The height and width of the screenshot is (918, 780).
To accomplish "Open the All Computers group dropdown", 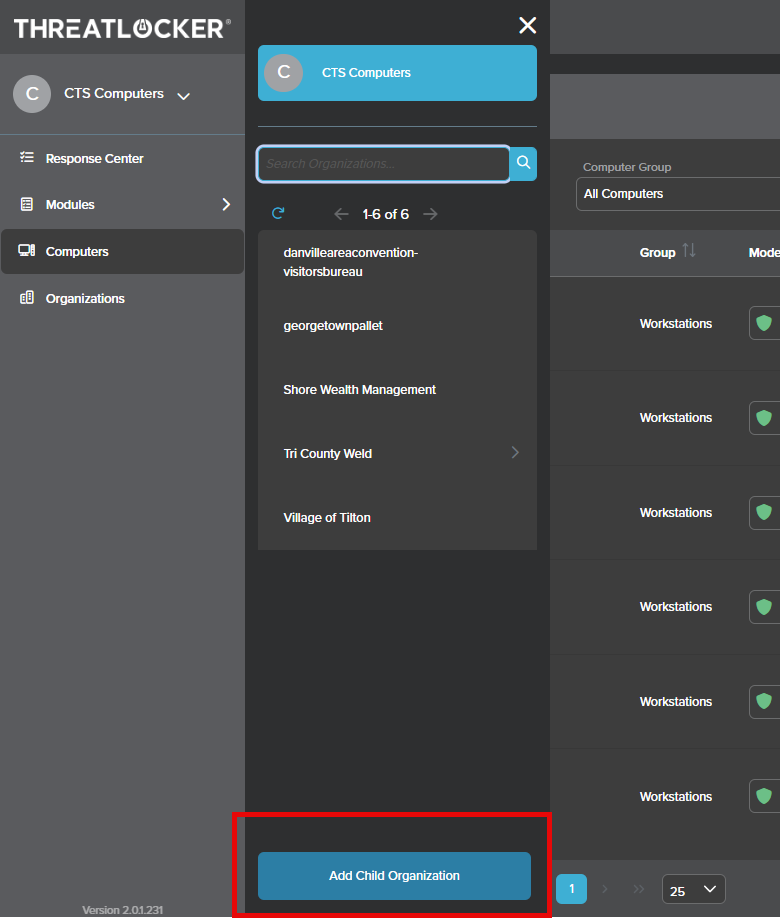I will 678,194.
